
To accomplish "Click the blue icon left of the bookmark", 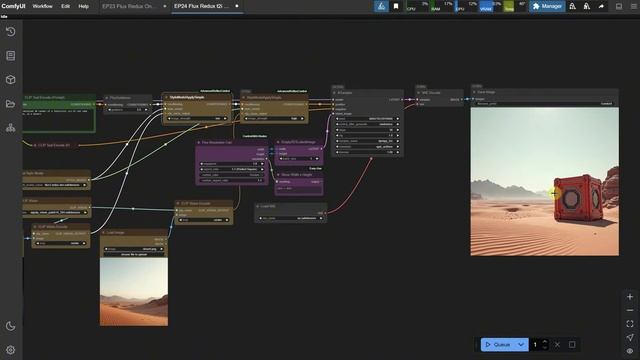I will [381, 6].
